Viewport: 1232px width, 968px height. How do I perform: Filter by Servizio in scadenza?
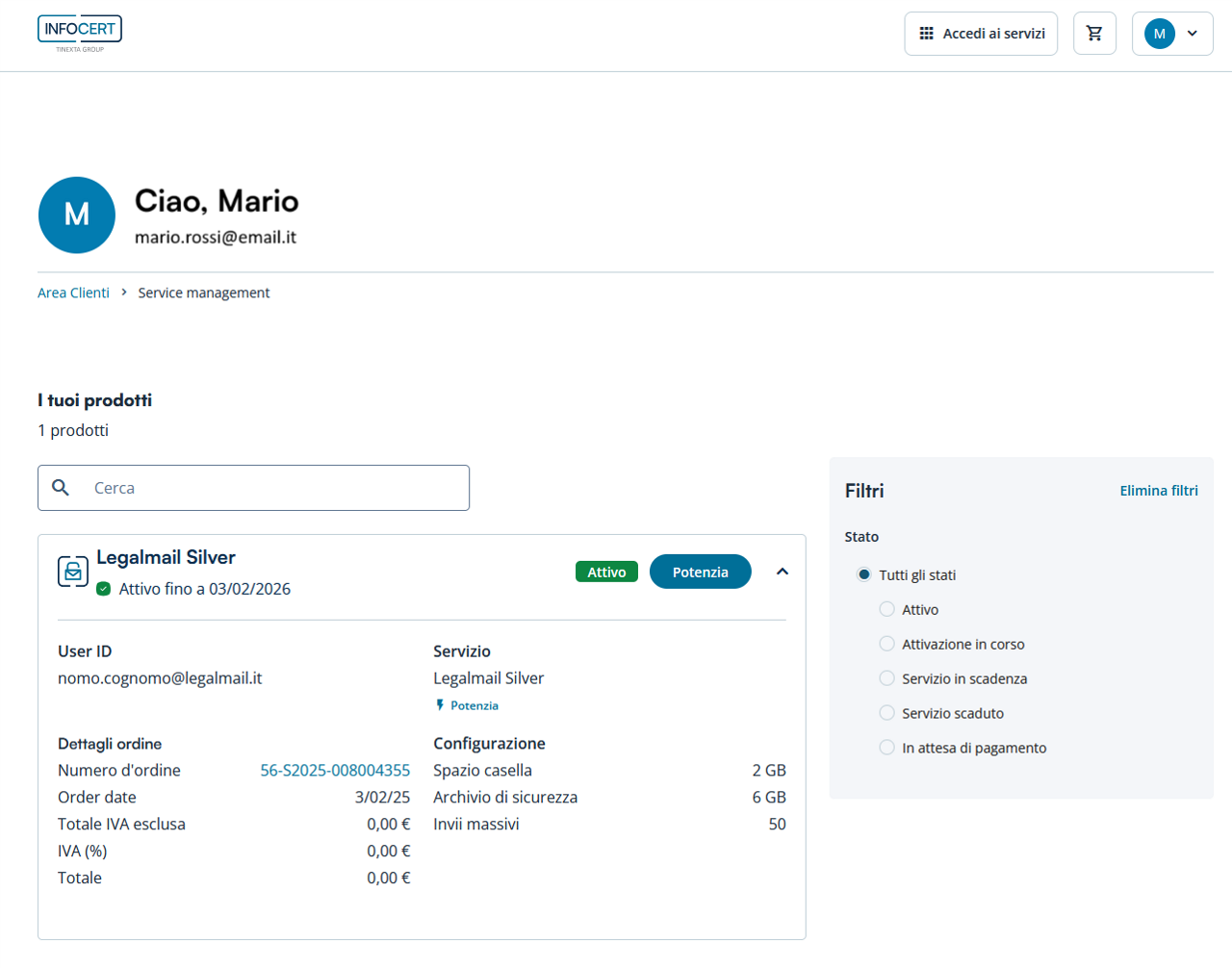tap(887, 678)
